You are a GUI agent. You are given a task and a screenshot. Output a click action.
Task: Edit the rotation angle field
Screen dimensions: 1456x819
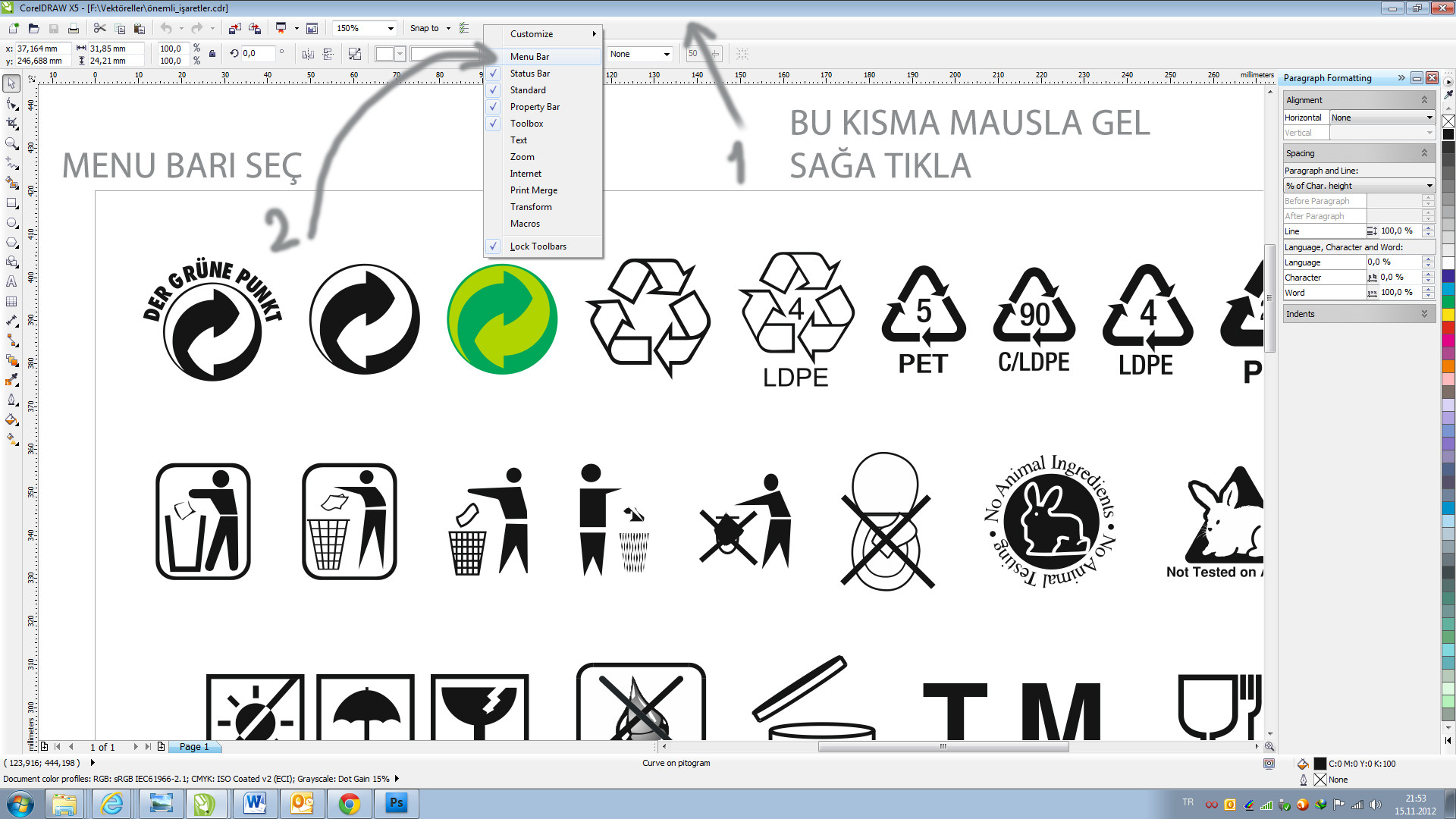point(258,54)
